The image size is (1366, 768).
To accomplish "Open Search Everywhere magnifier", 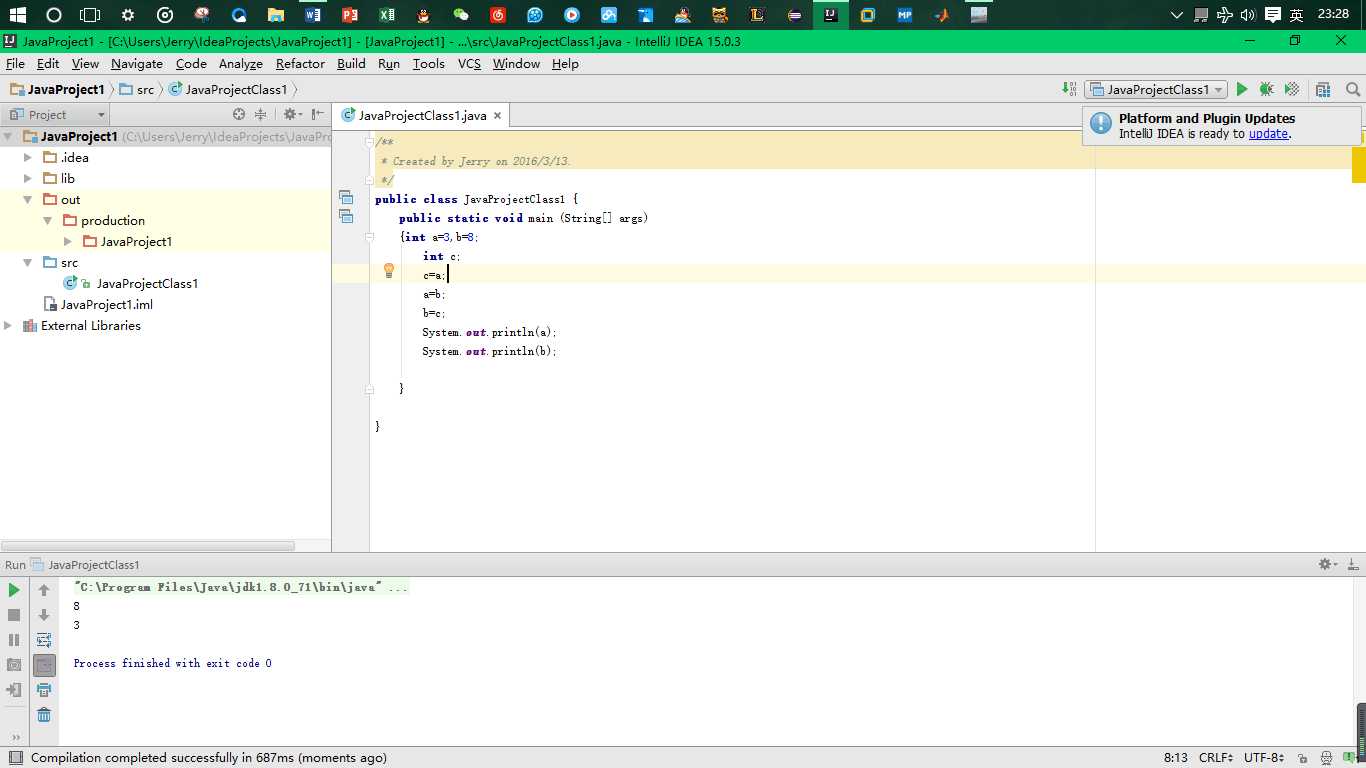I will pyautogui.click(x=1353, y=89).
